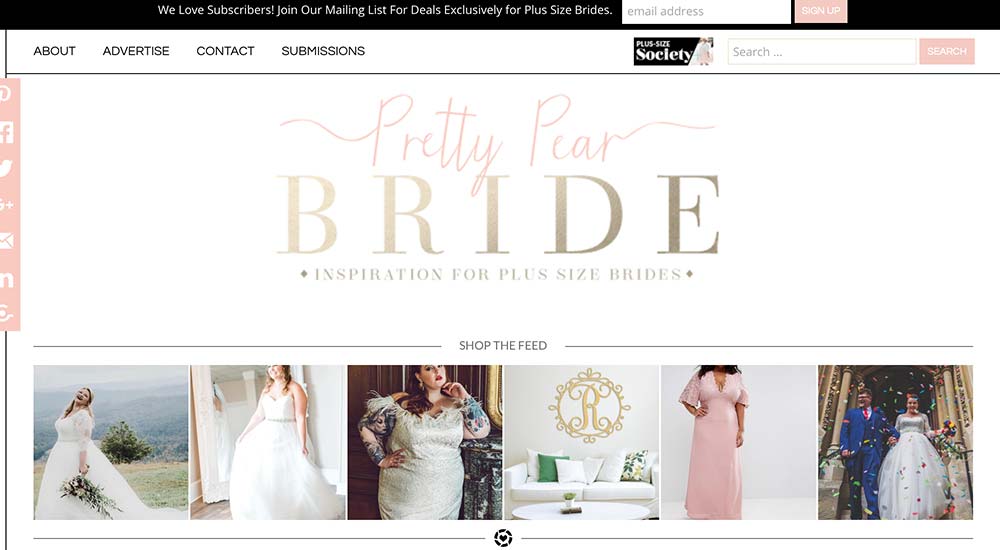
Task: Share via the email envelope icon
Action: tap(6, 241)
